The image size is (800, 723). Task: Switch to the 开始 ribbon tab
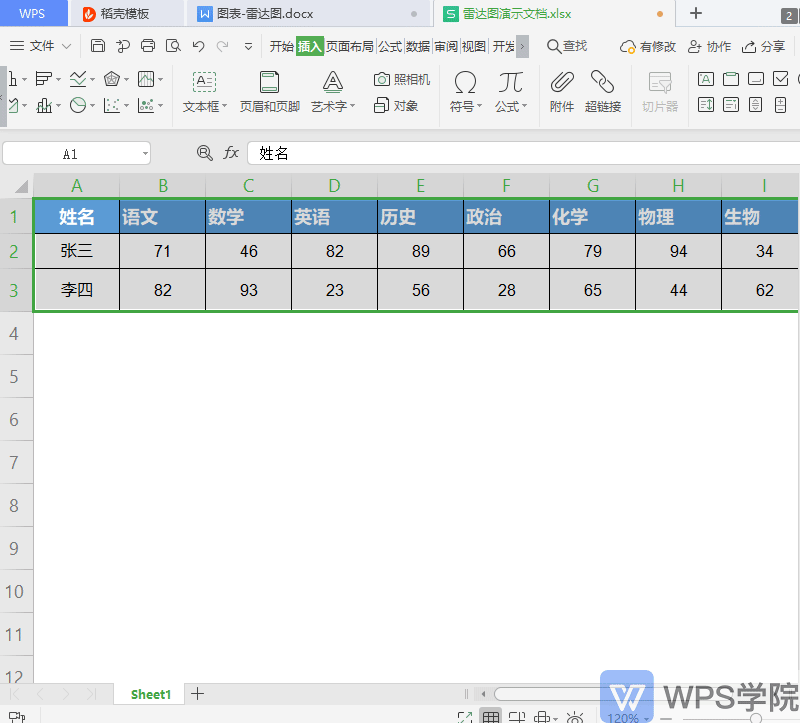pos(281,46)
